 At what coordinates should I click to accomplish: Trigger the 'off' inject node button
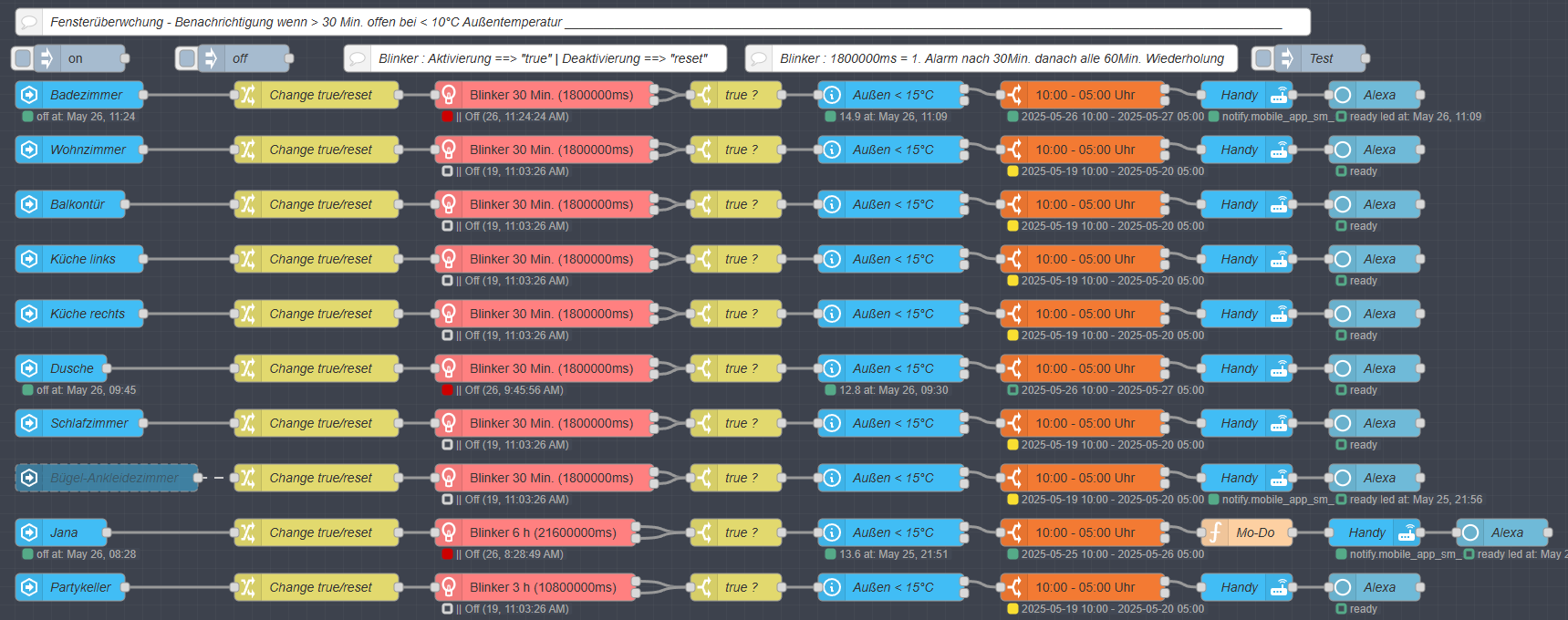pos(187,58)
